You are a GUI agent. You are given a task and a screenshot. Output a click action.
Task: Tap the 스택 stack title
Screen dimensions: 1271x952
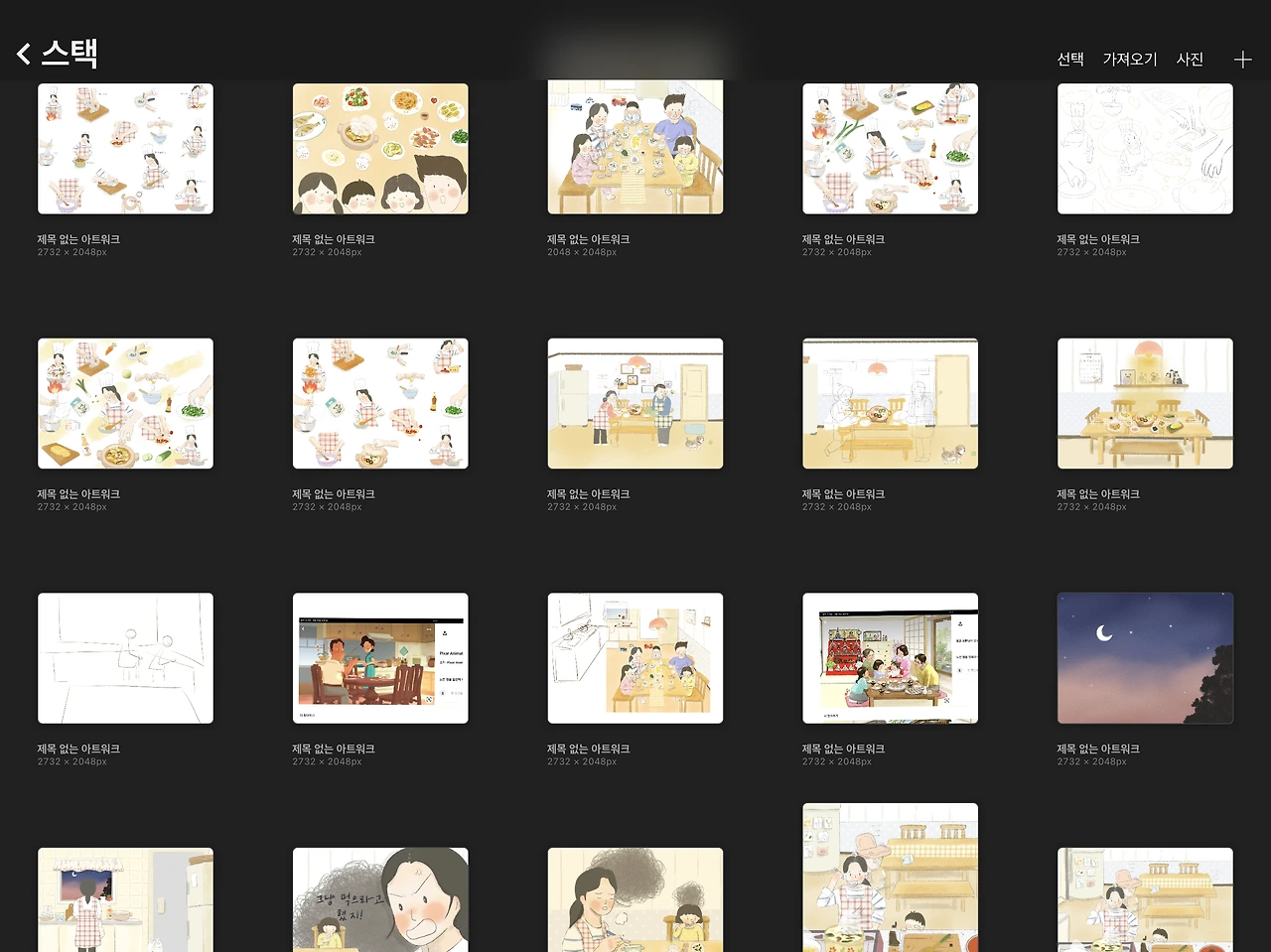coord(70,53)
